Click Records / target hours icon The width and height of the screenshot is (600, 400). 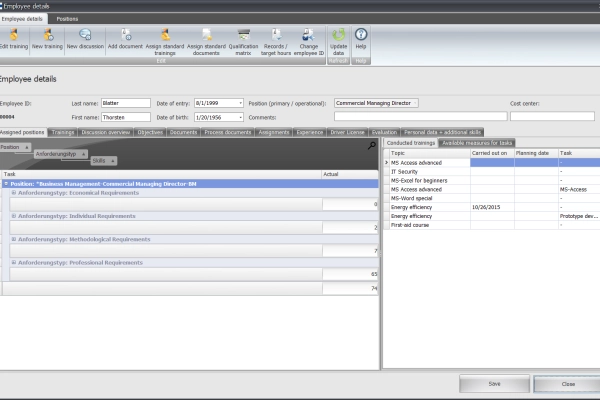tap(277, 36)
